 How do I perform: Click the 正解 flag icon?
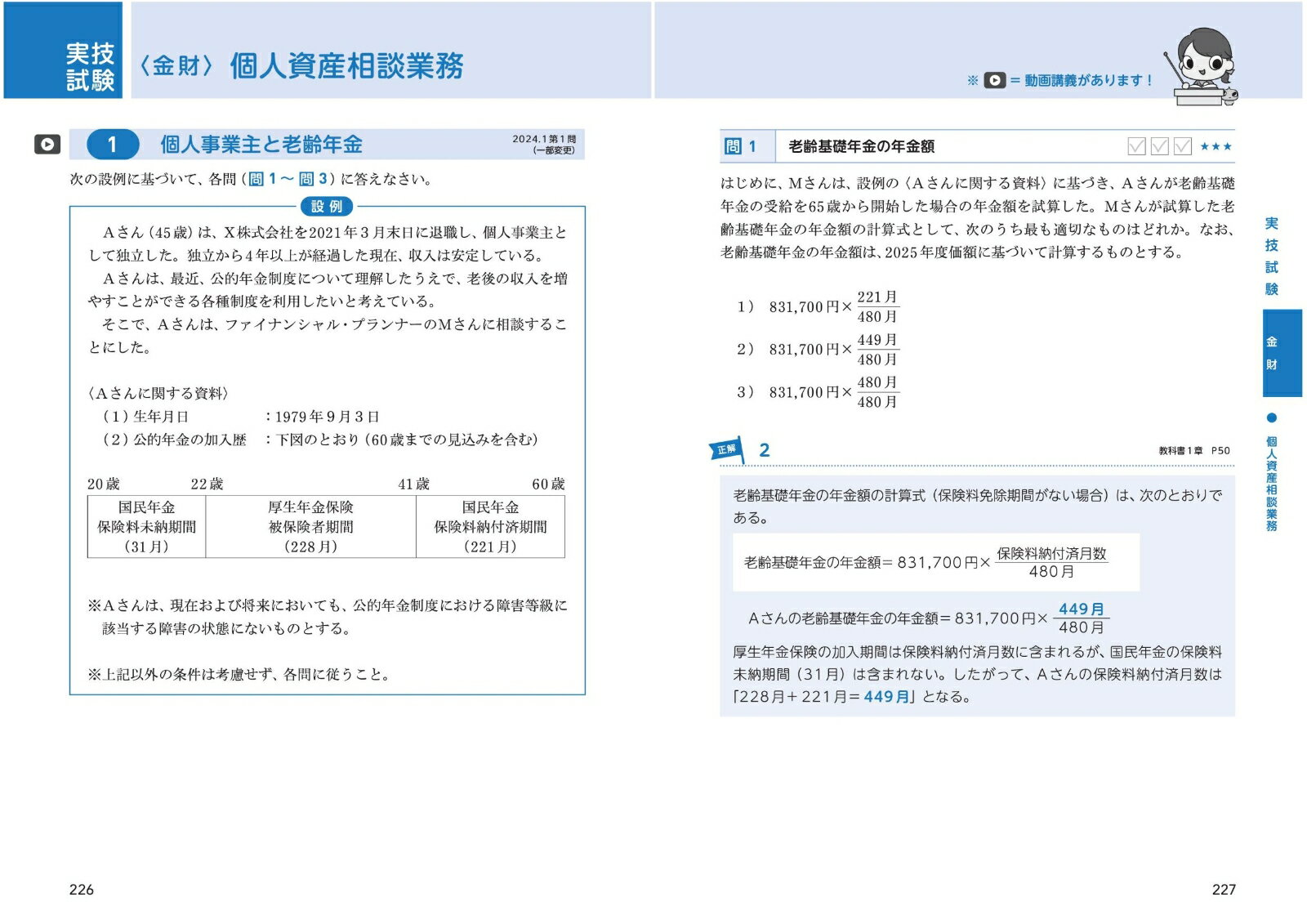pyautogui.click(x=727, y=449)
